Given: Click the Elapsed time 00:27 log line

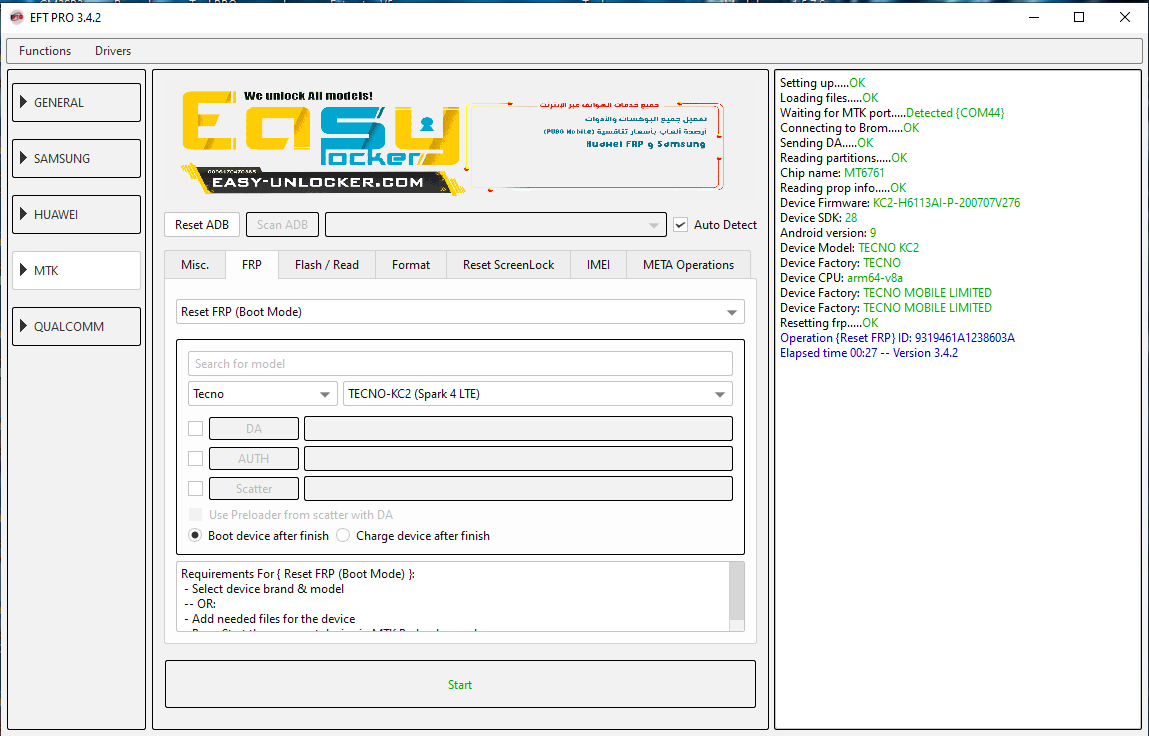Looking at the screenshot, I should click(x=868, y=353).
